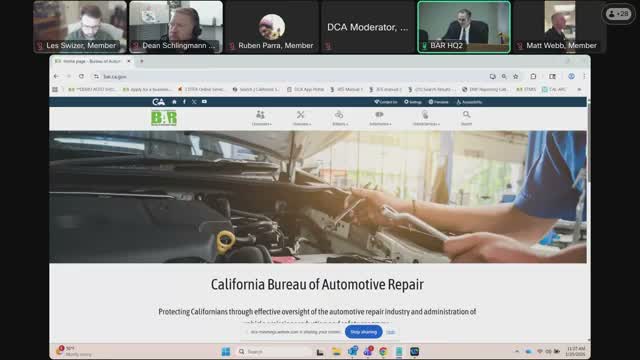640x360 pixels.
Task: Open the Translate link
Action: point(438,102)
